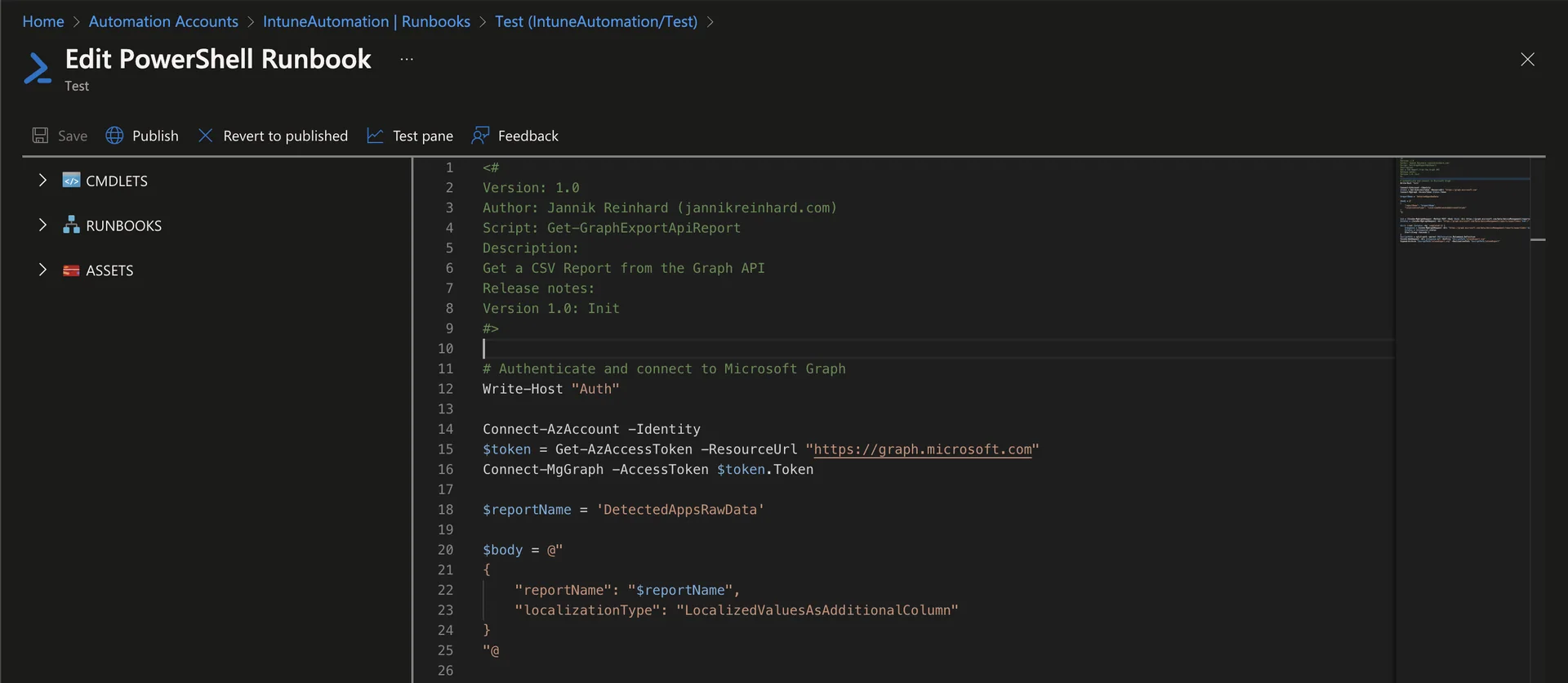Image resolution: width=1568 pixels, height=683 pixels.
Task: Click the $body variable on line 20
Action: tap(502, 550)
